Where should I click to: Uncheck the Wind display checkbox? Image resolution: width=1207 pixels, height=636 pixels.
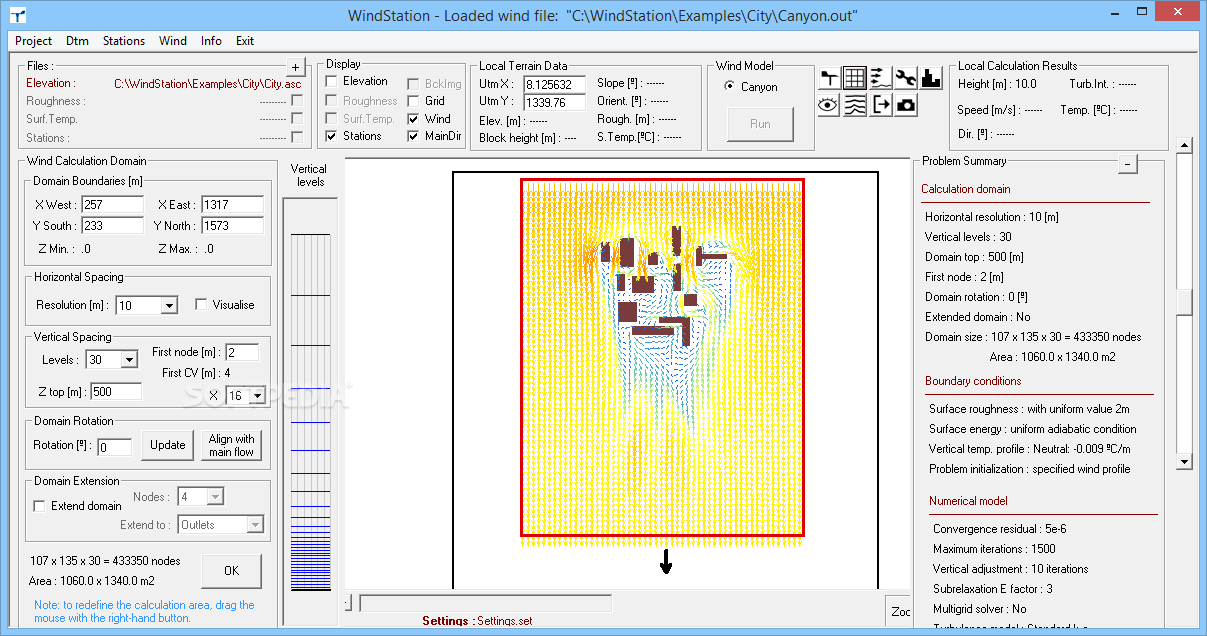point(414,118)
